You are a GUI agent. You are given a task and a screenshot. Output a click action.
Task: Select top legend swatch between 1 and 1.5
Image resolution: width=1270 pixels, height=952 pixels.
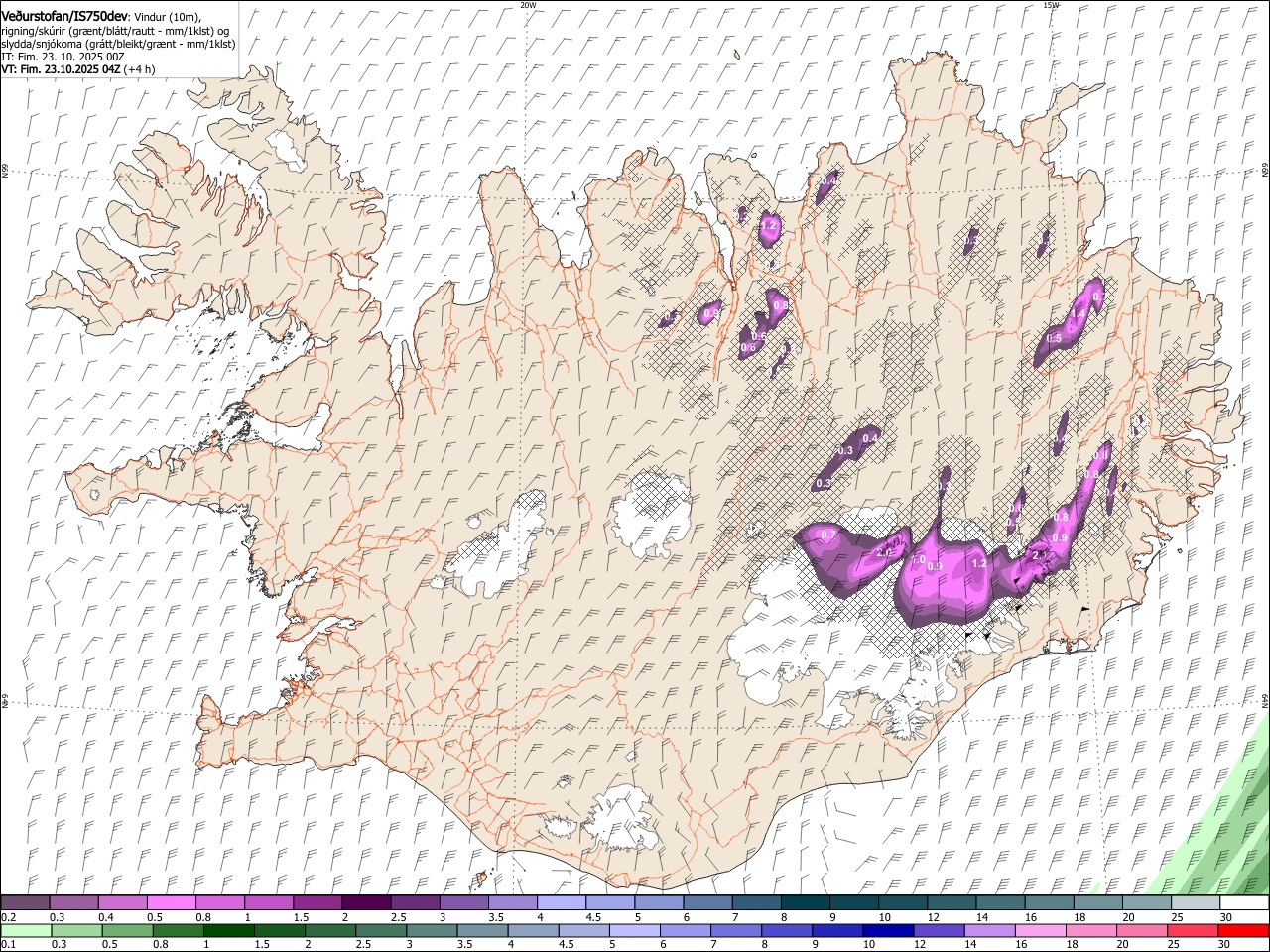268,903
